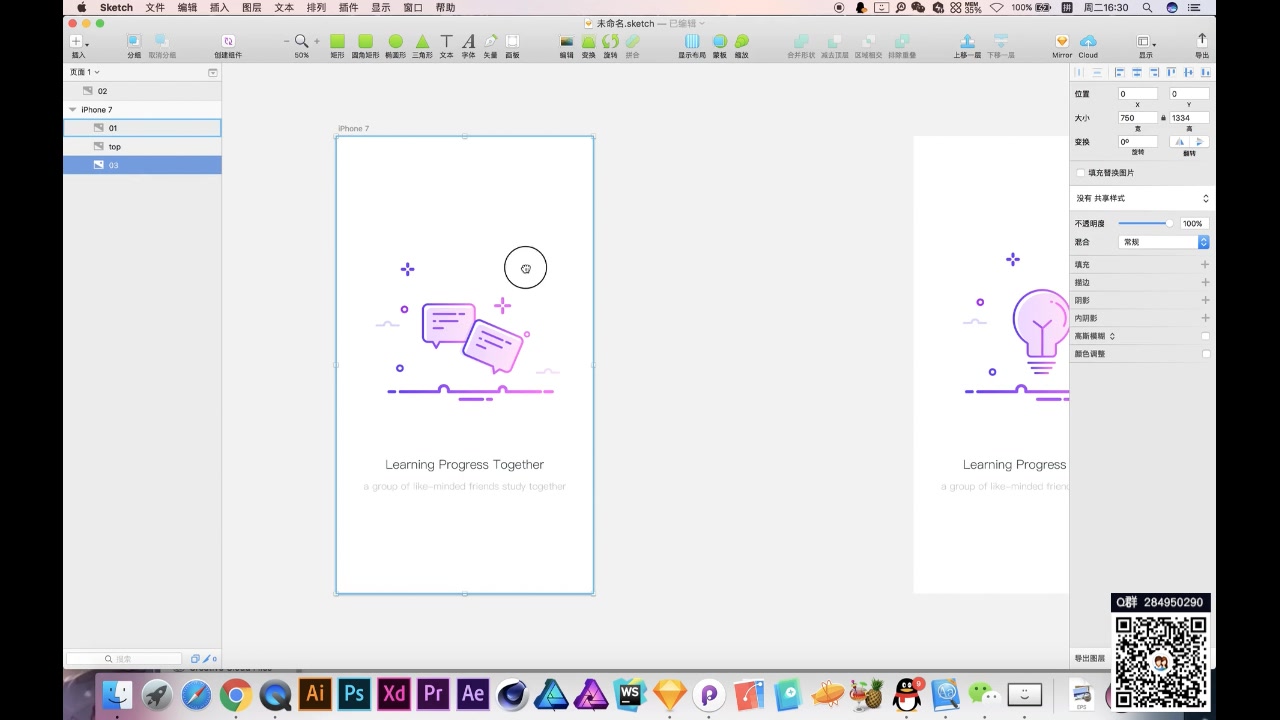Screen dimensions: 1280x720
Task: Open the Sketch Cloud upload tool
Action: pyautogui.click(x=1088, y=42)
